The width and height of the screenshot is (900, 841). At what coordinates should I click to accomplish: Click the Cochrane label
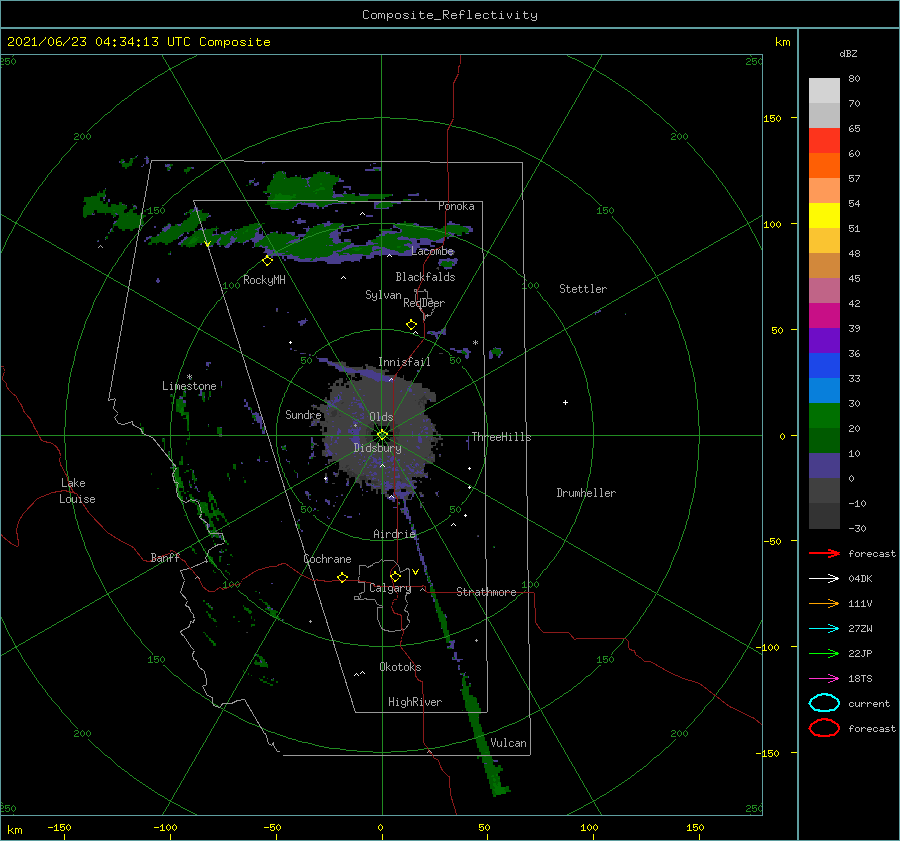(327, 559)
